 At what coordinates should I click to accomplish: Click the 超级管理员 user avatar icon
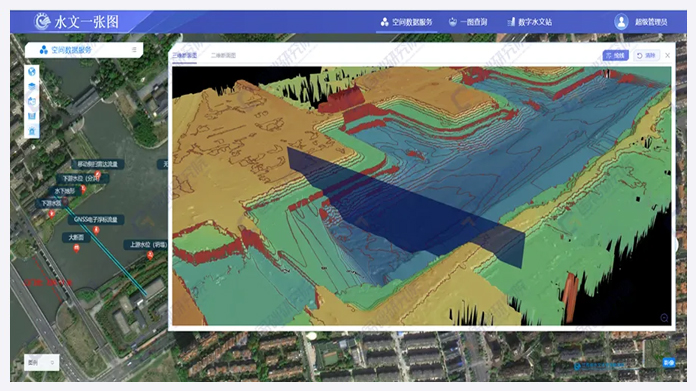tap(621, 22)
